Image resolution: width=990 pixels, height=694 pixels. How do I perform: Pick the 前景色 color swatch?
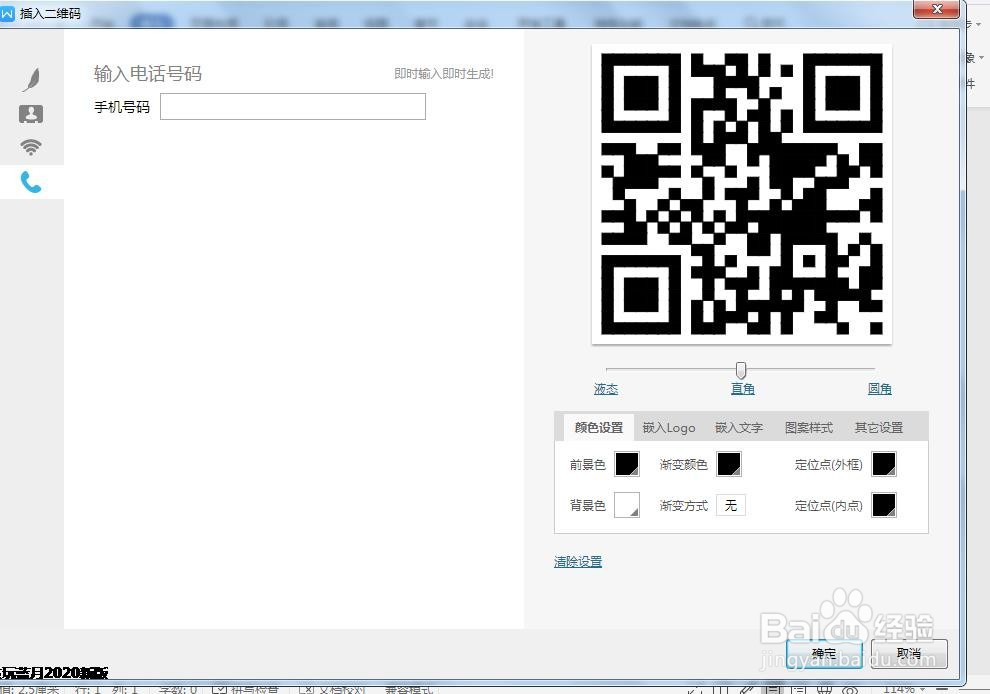tap(627, 464)
